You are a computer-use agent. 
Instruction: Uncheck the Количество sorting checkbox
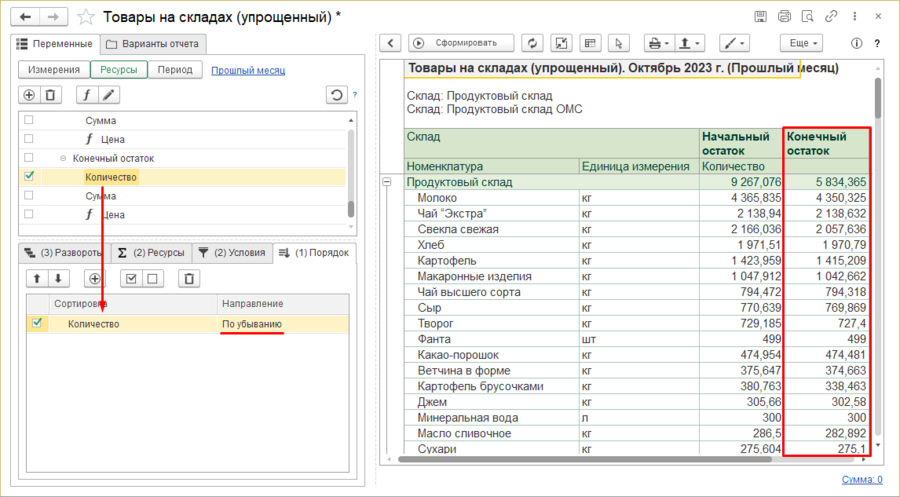point(38,323)
